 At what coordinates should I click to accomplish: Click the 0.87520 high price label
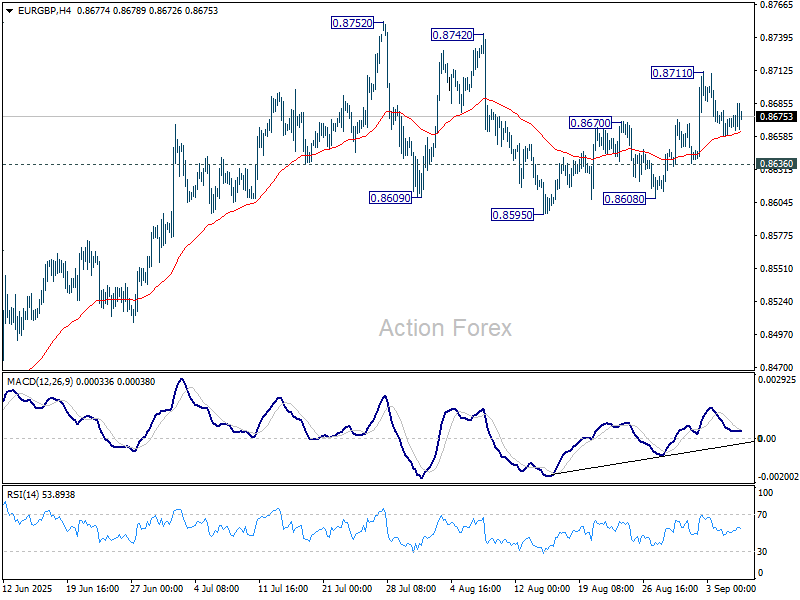pos(353,23)
